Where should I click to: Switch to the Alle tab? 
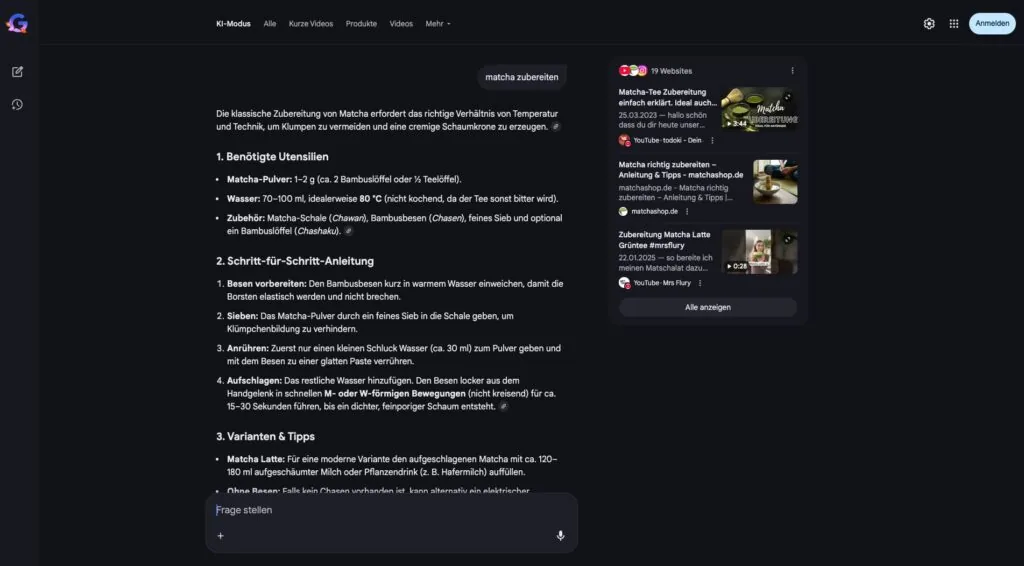[x=270, y=24]
